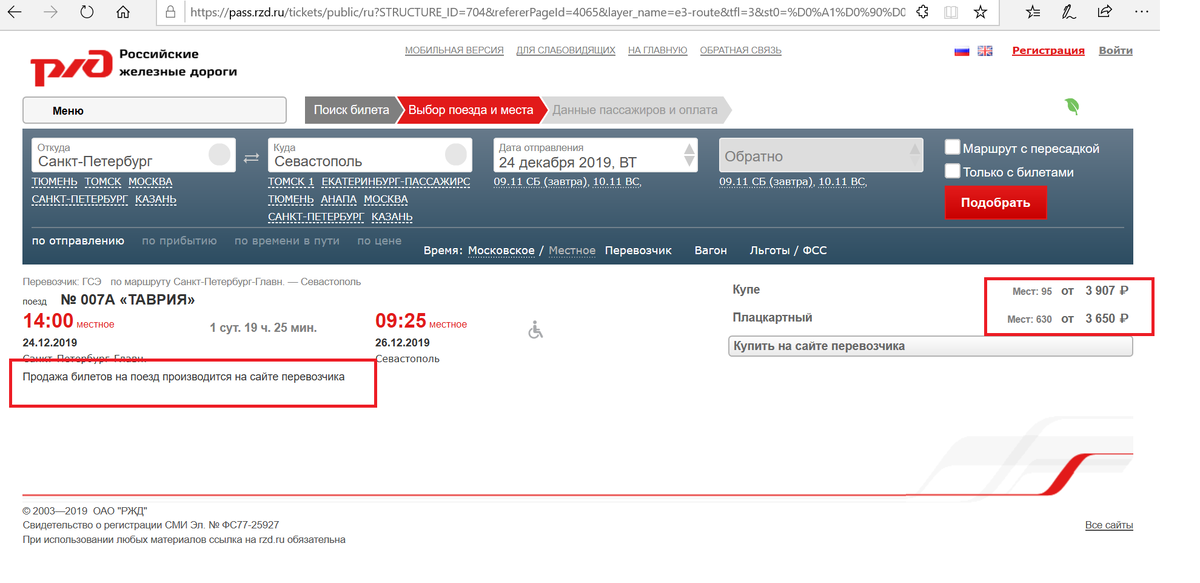This screenshot has height=583, width=1200.
Task: Click the browser forward arrow
Action: [50, 13]
